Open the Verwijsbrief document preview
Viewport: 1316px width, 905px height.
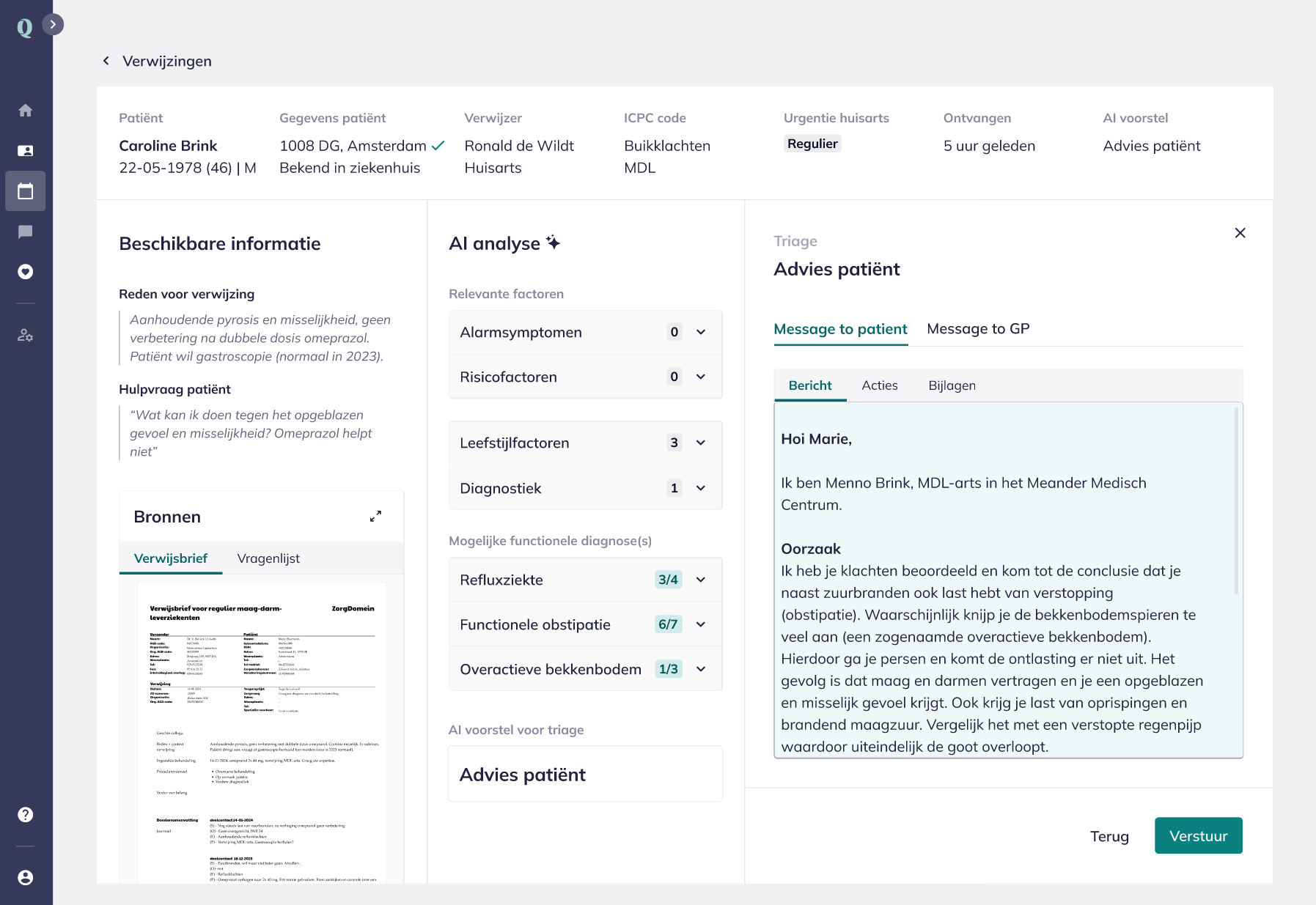pos(262,733)
